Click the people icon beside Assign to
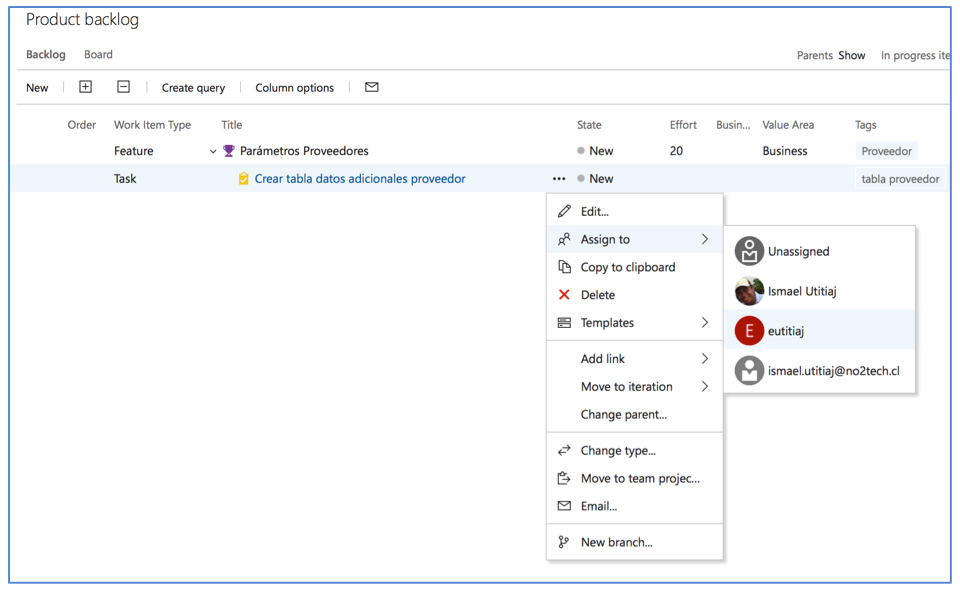The width and height of the screenshot is (960, 590). click(564, 239)
